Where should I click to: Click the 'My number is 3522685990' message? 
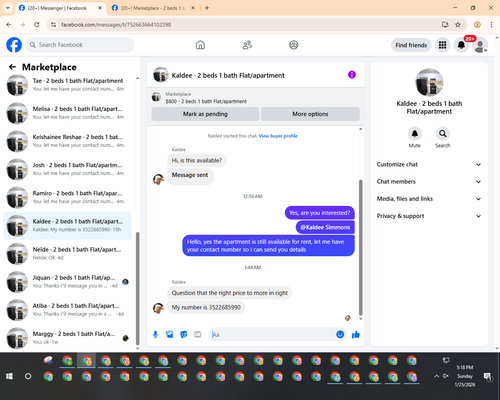coord(206,307)
